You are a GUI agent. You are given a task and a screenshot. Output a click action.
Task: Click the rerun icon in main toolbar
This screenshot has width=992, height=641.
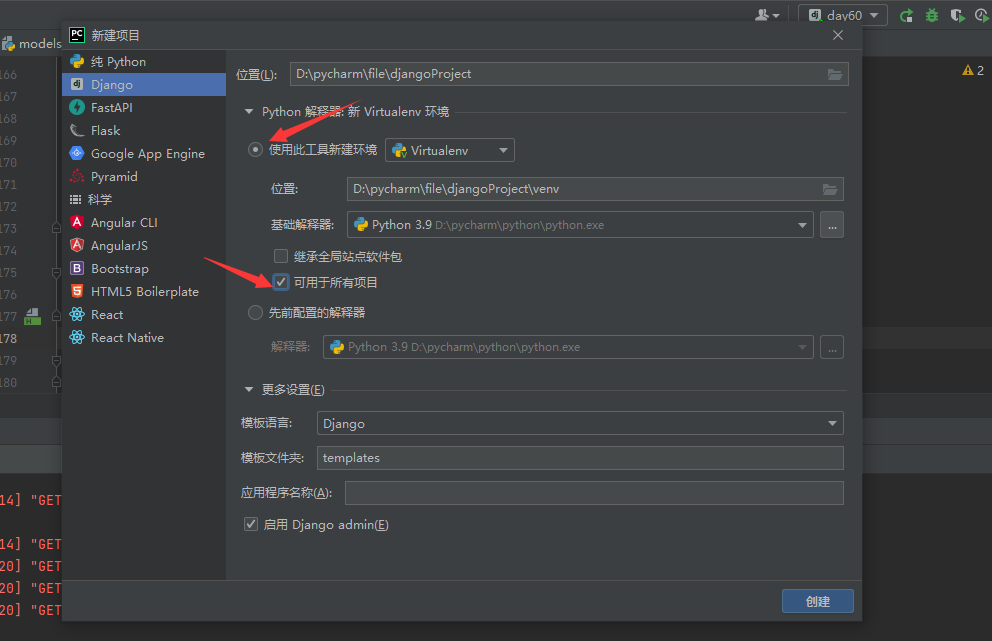907,15
